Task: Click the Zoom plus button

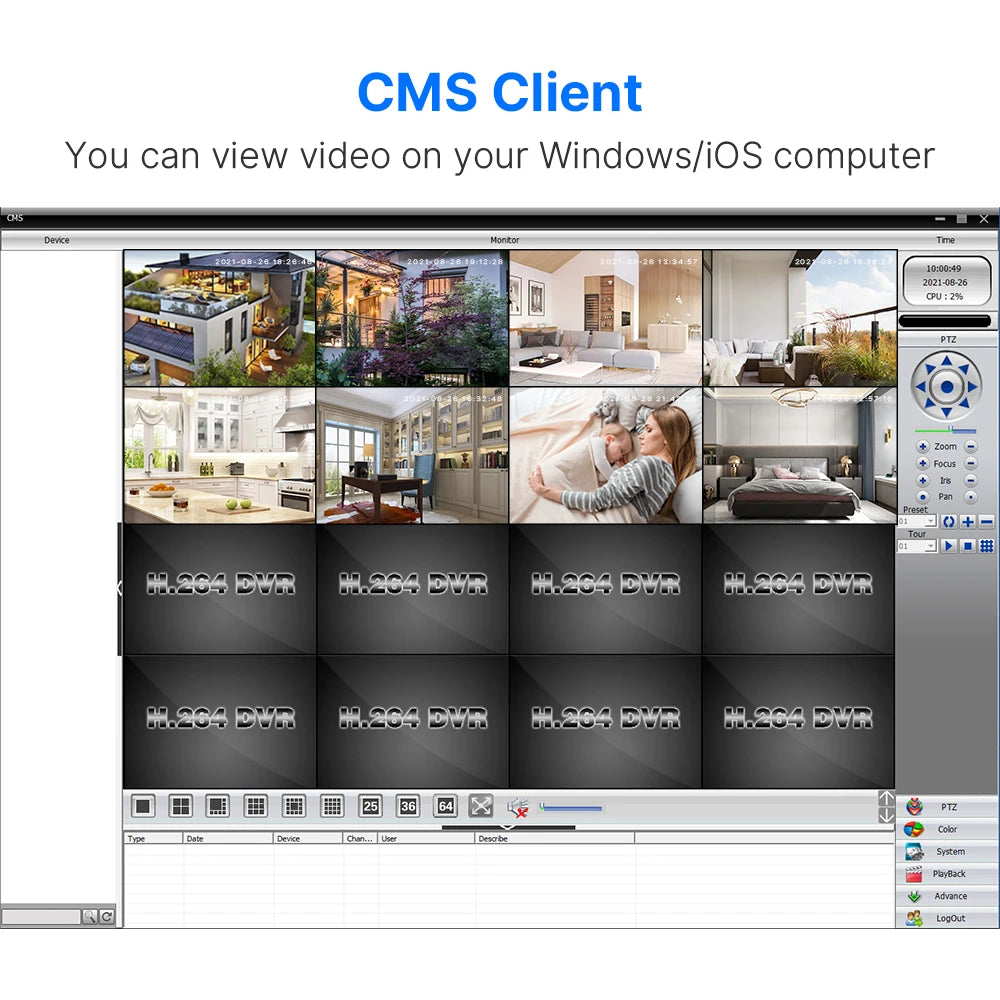Action: 922,447
